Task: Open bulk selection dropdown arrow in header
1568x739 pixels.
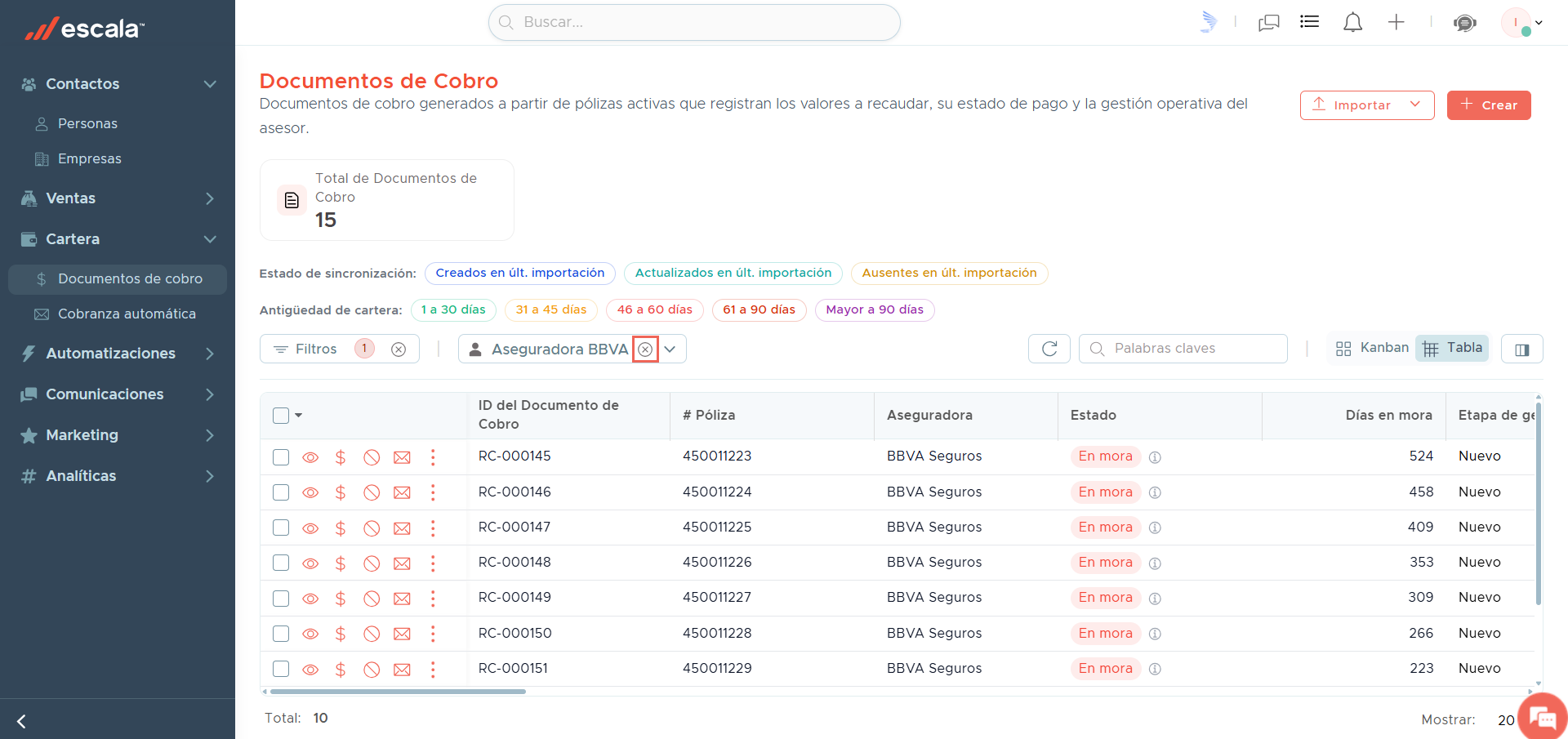Action: [299, 416]
